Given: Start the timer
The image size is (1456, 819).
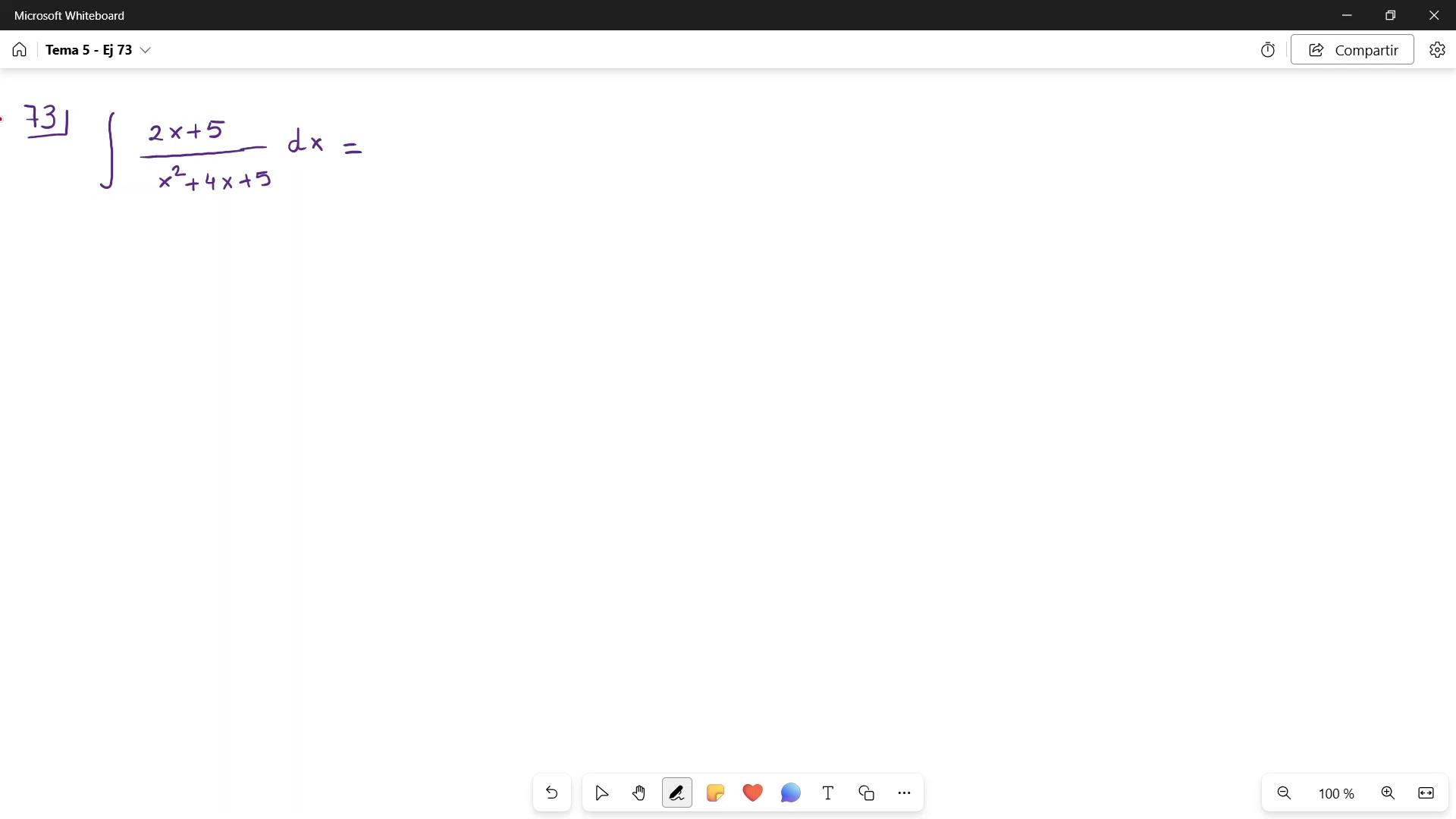Looking at the screenshot, I should (x=1268, y=50).
